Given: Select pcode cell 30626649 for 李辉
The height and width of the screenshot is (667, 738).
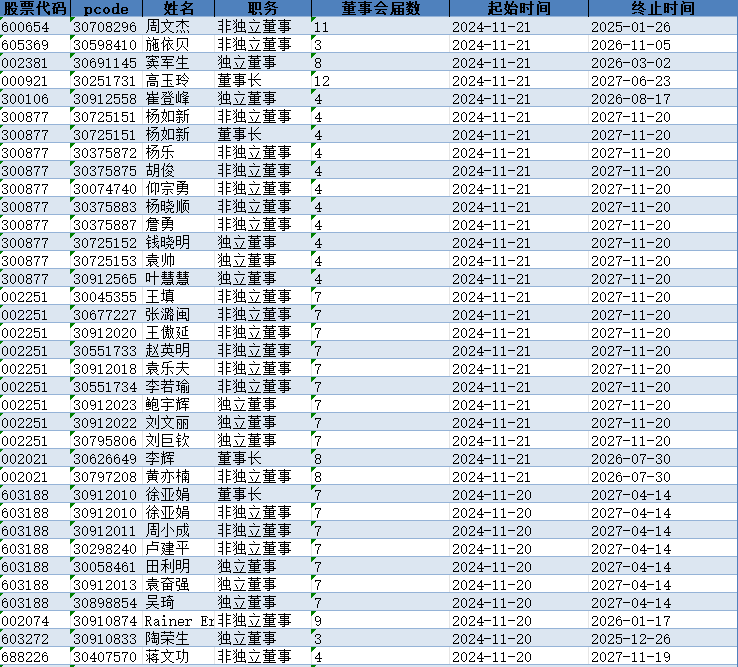Looking at the screenshot, I should pos(105,458).
